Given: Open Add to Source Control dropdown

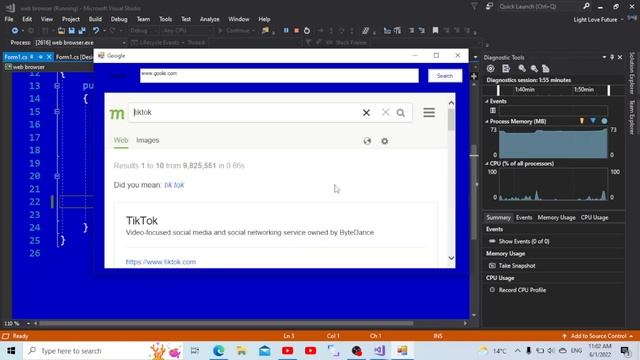Looking at the screenshot, I should [598, 336].
